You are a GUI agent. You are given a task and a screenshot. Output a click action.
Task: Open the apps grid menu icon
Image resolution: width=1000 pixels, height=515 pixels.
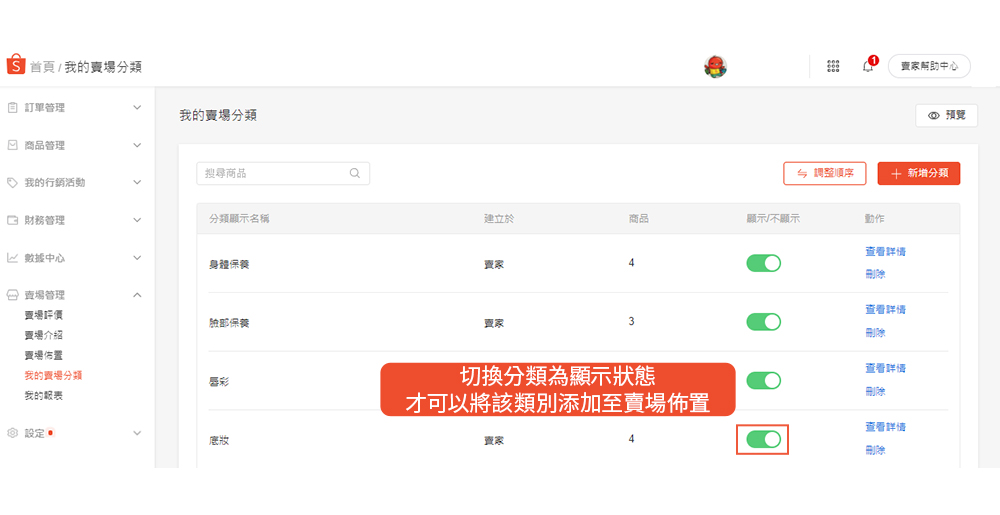(833, 66)
